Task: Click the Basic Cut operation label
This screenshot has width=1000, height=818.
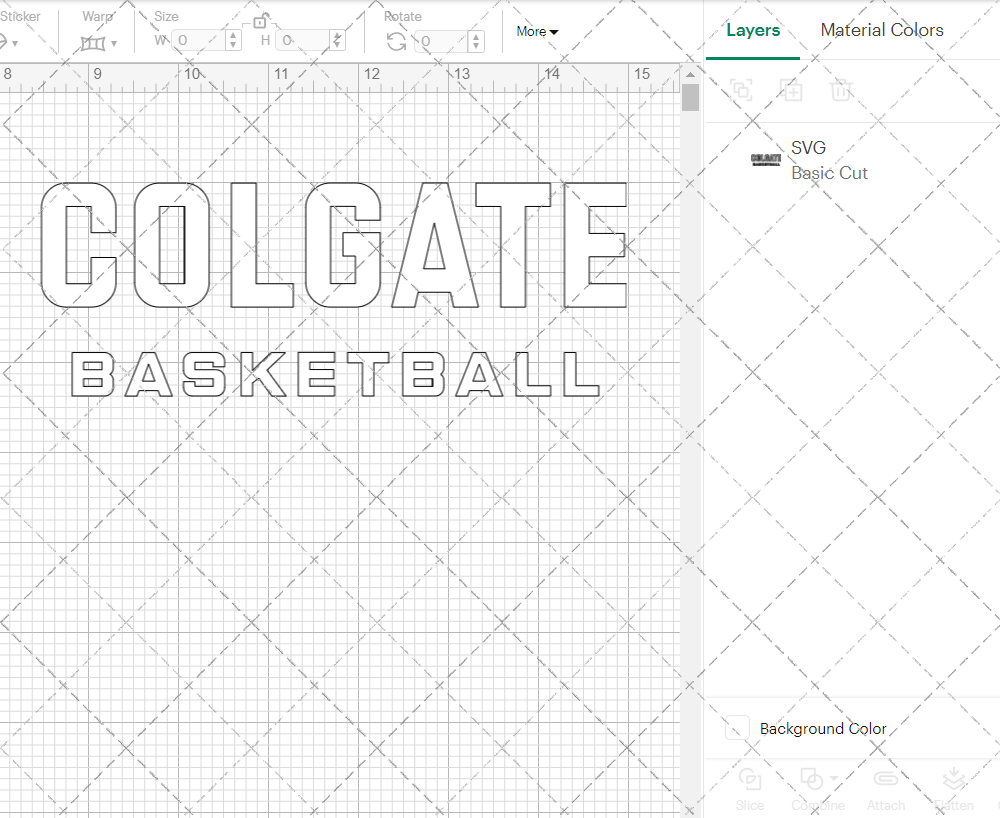Action: click(x=829, y=173)
